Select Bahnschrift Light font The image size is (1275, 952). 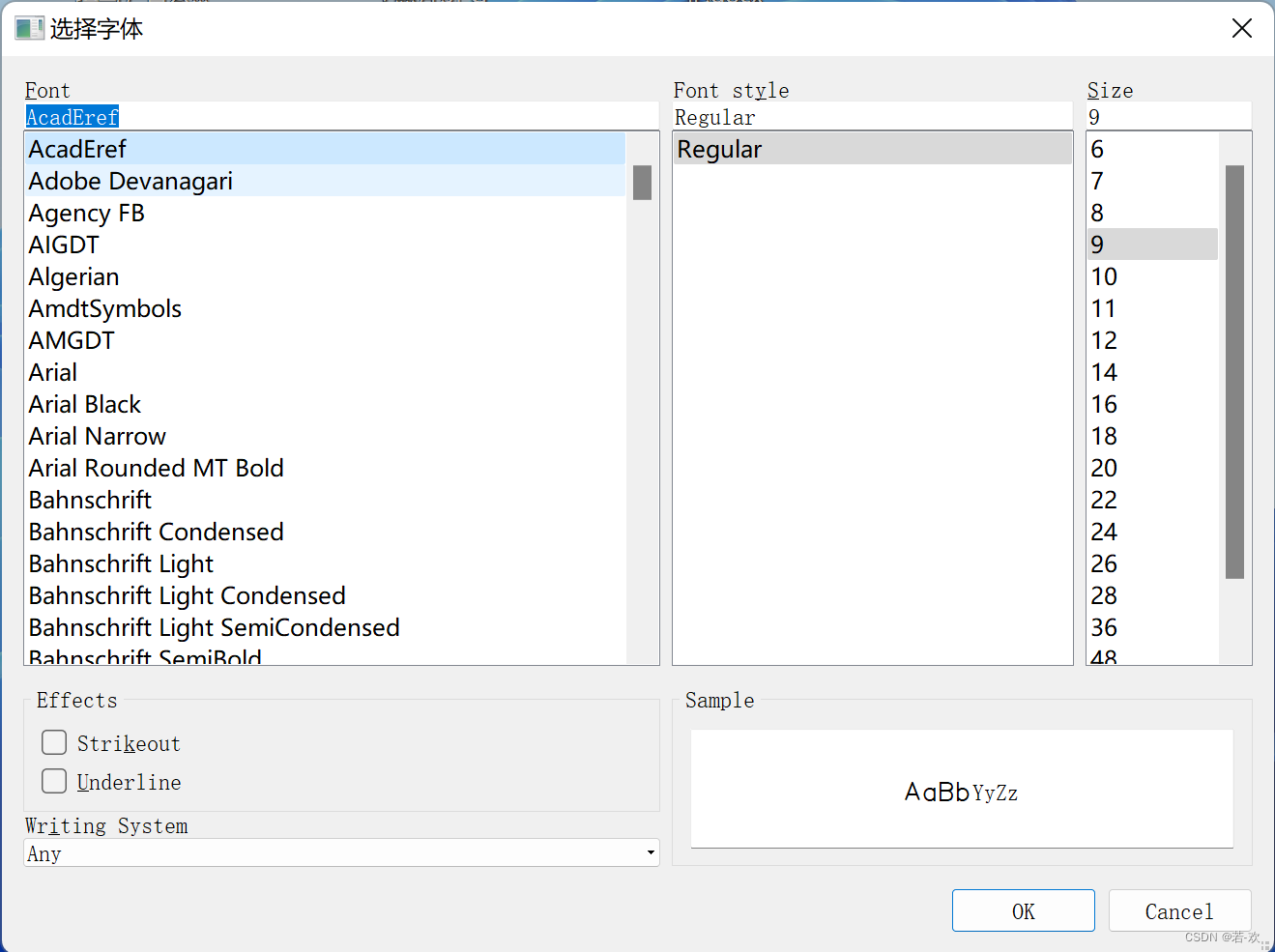click(325, 563)
